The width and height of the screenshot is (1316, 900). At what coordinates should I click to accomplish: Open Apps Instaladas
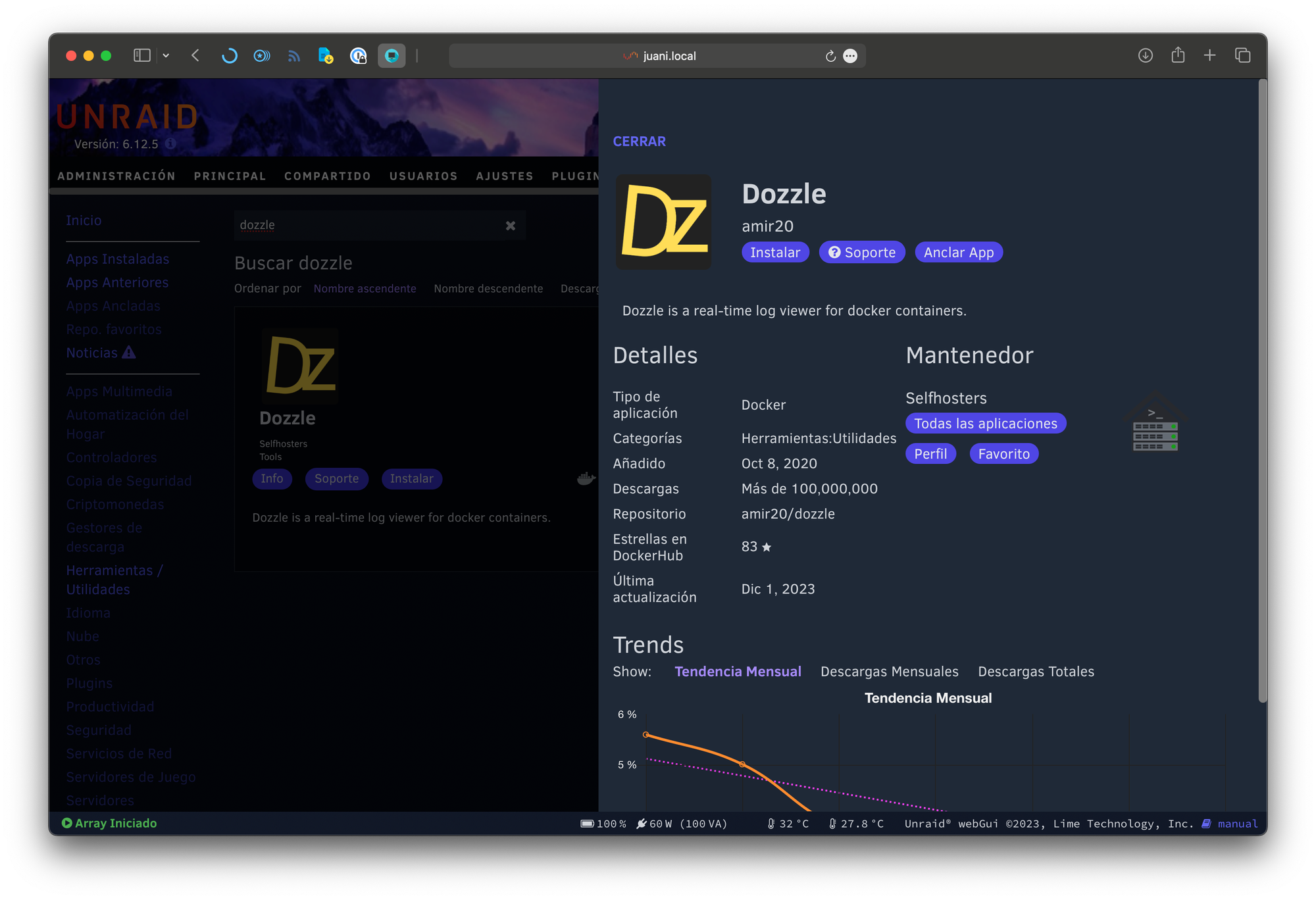(118, 259)
